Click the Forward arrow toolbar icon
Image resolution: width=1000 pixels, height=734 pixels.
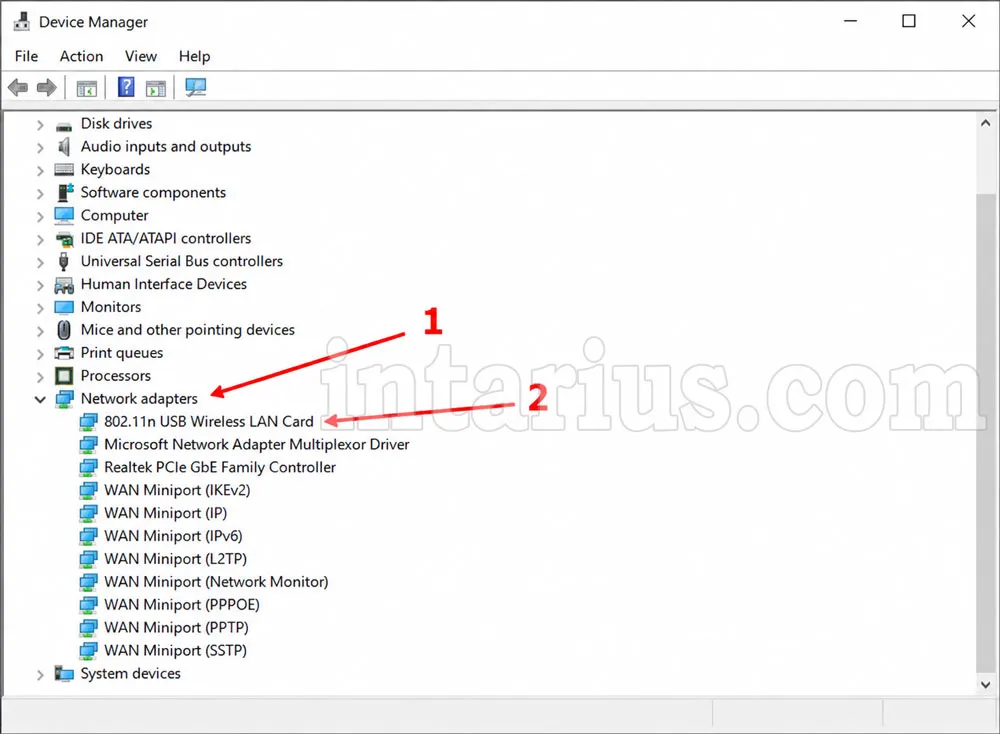[x=47, y=87]
